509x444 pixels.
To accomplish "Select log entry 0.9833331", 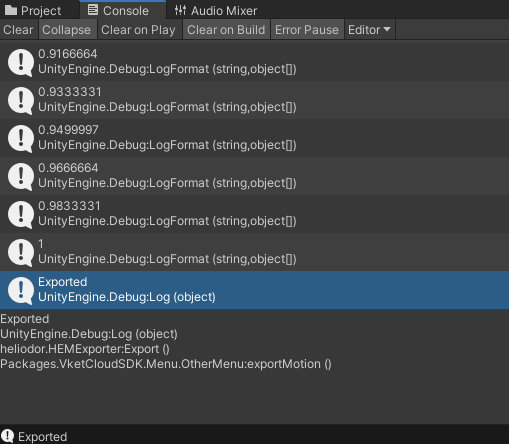I will click(x=254, y=214).
